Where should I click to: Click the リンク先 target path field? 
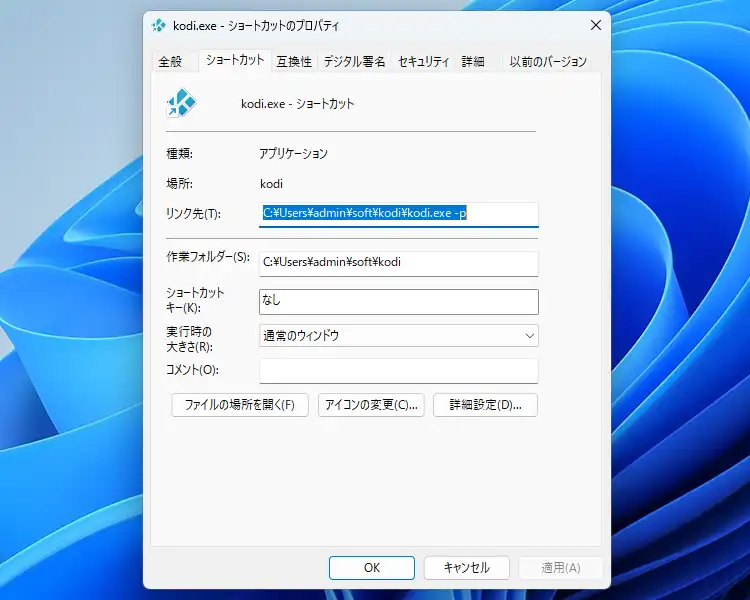pos(399,214)
